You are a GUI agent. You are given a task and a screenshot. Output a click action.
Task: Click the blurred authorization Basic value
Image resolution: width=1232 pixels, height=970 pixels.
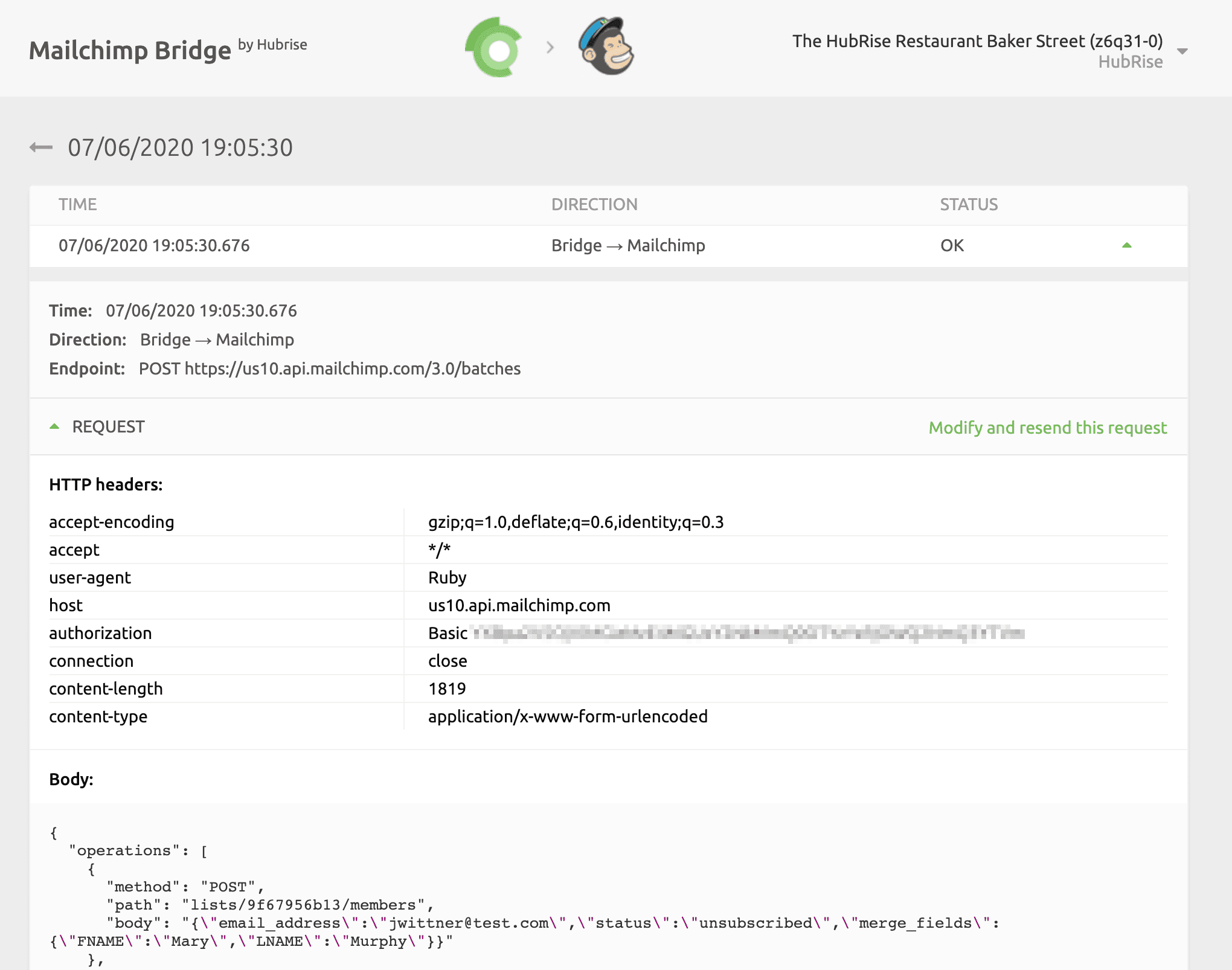pyautogui.click(x=727, y=633)
